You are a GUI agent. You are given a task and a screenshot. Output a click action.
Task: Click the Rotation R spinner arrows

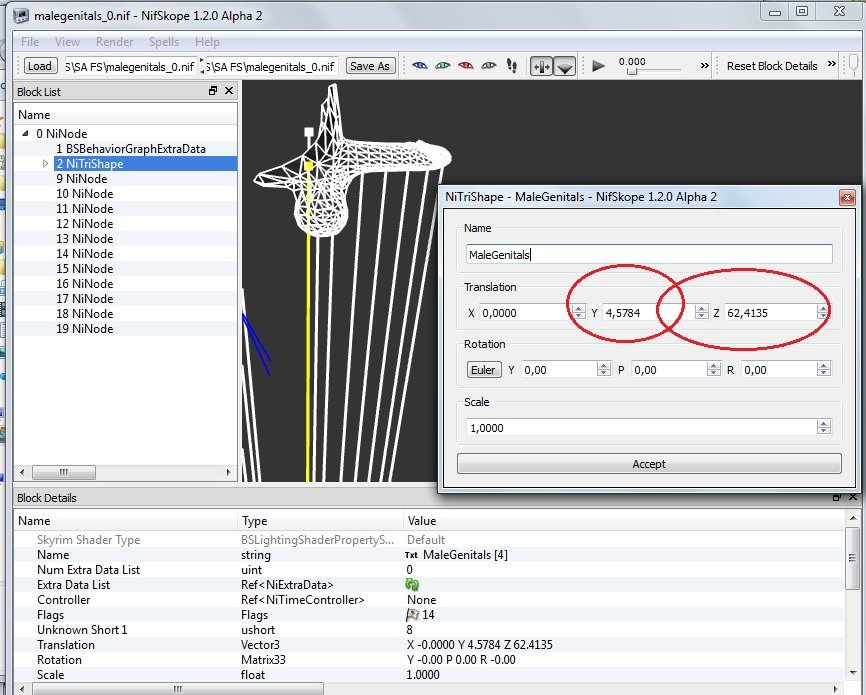(823, 370)
